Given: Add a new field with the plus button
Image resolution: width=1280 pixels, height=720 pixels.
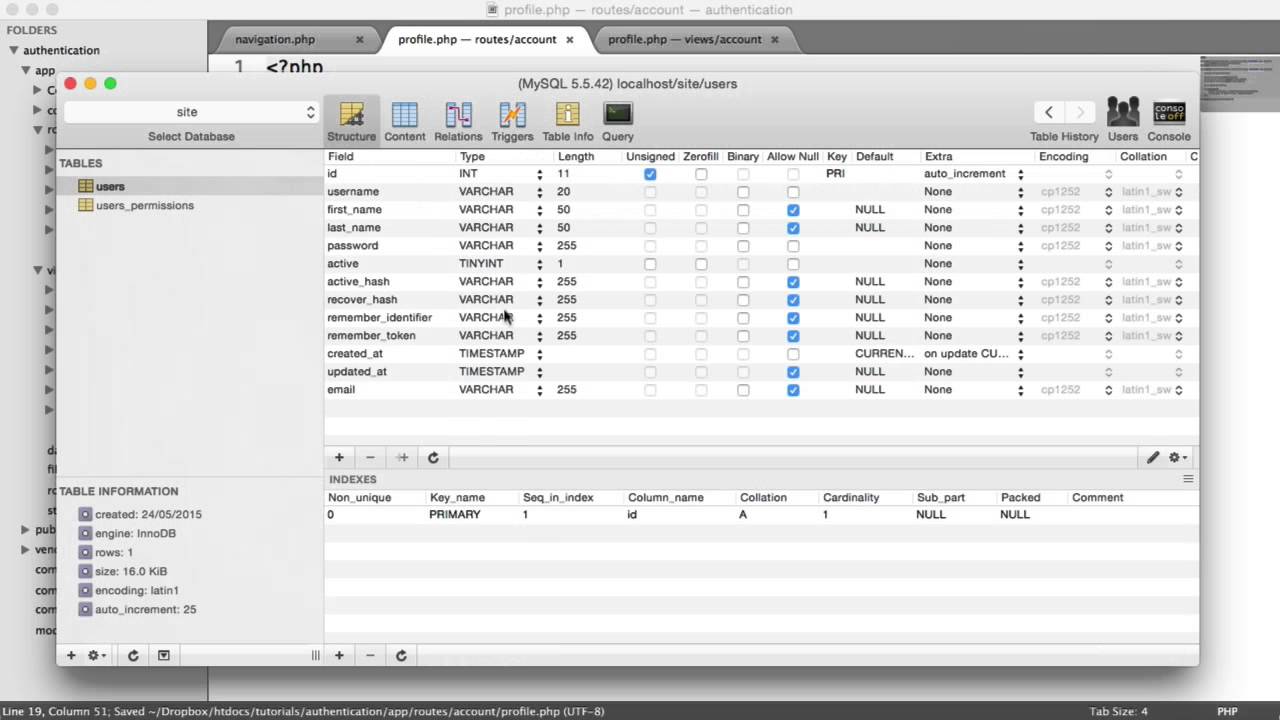Looking at the screenshot, I should [x=339, y=457].
